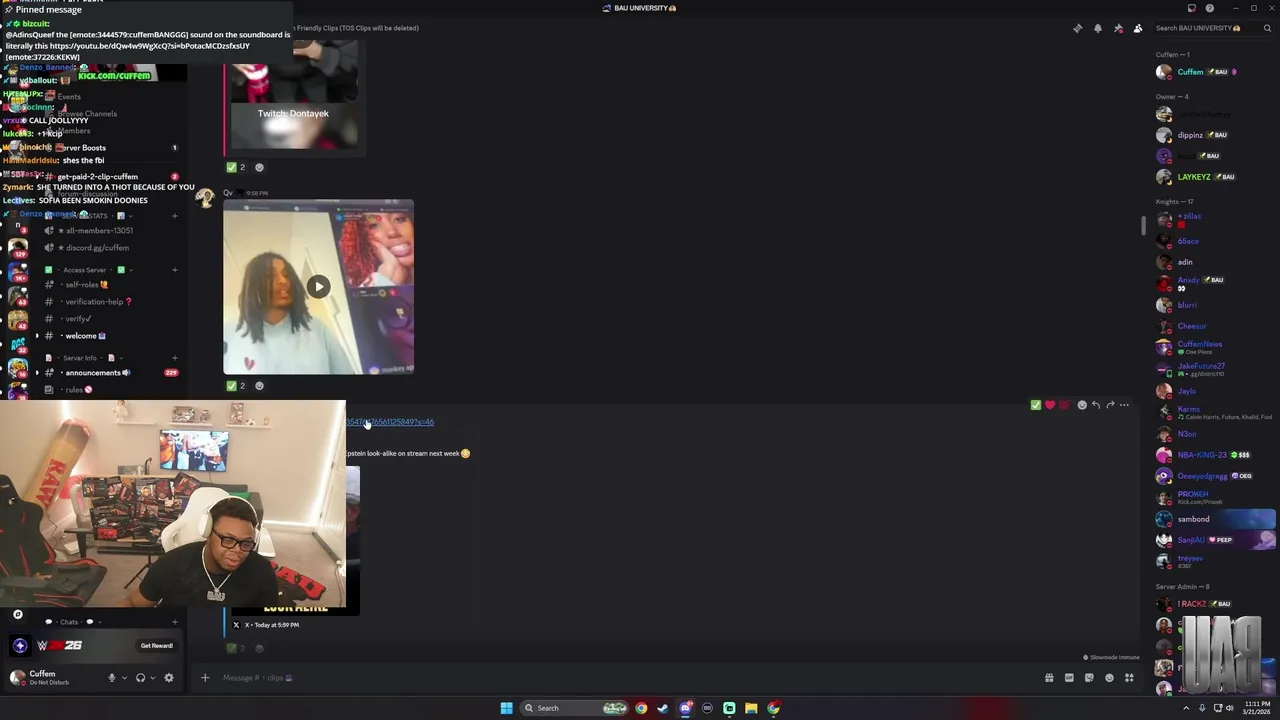Open the x.com link in the message

point(390,422)
